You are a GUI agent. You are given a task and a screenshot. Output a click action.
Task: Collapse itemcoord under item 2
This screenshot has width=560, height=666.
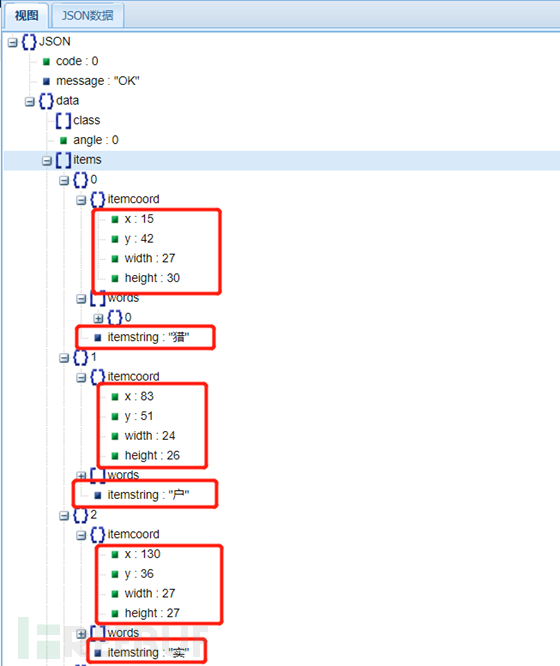(x=81, y=535)
